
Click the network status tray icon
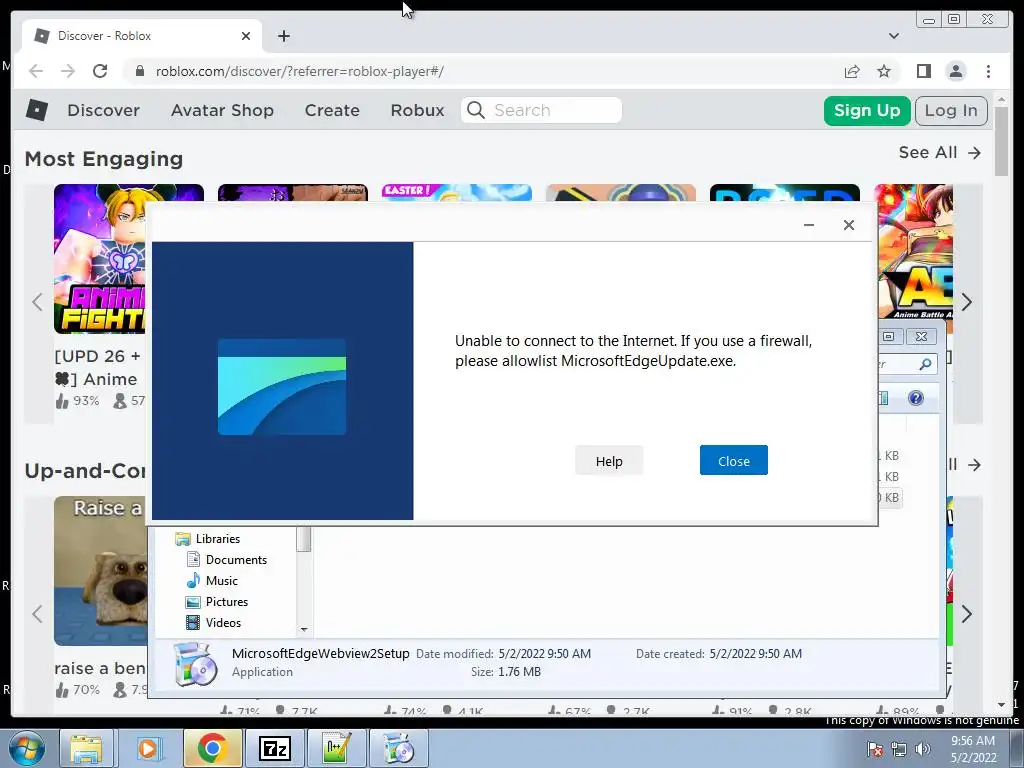point(899,749)
